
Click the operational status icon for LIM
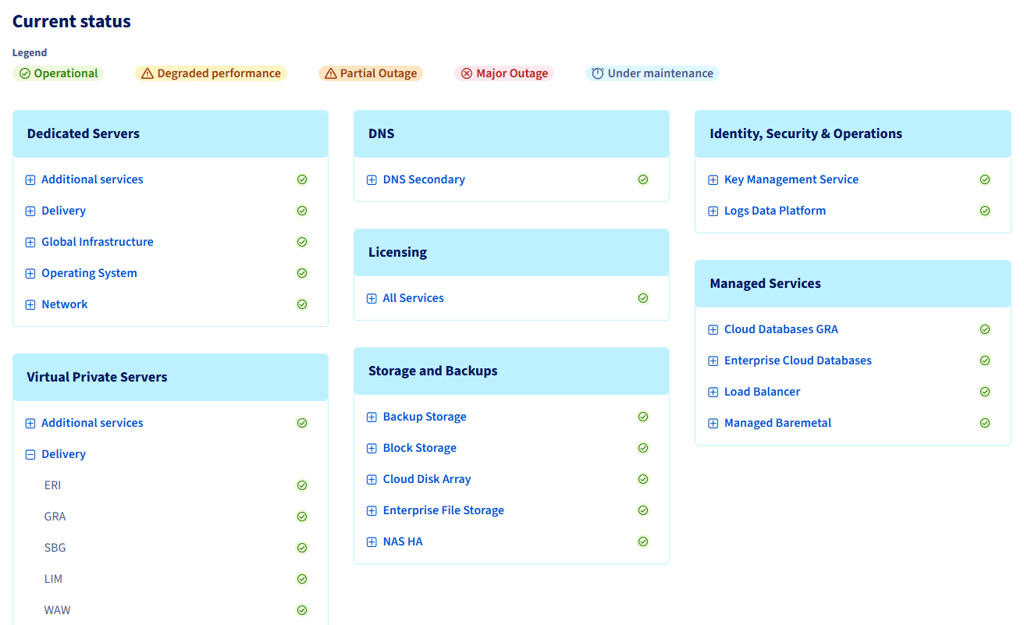coord(302,579)
